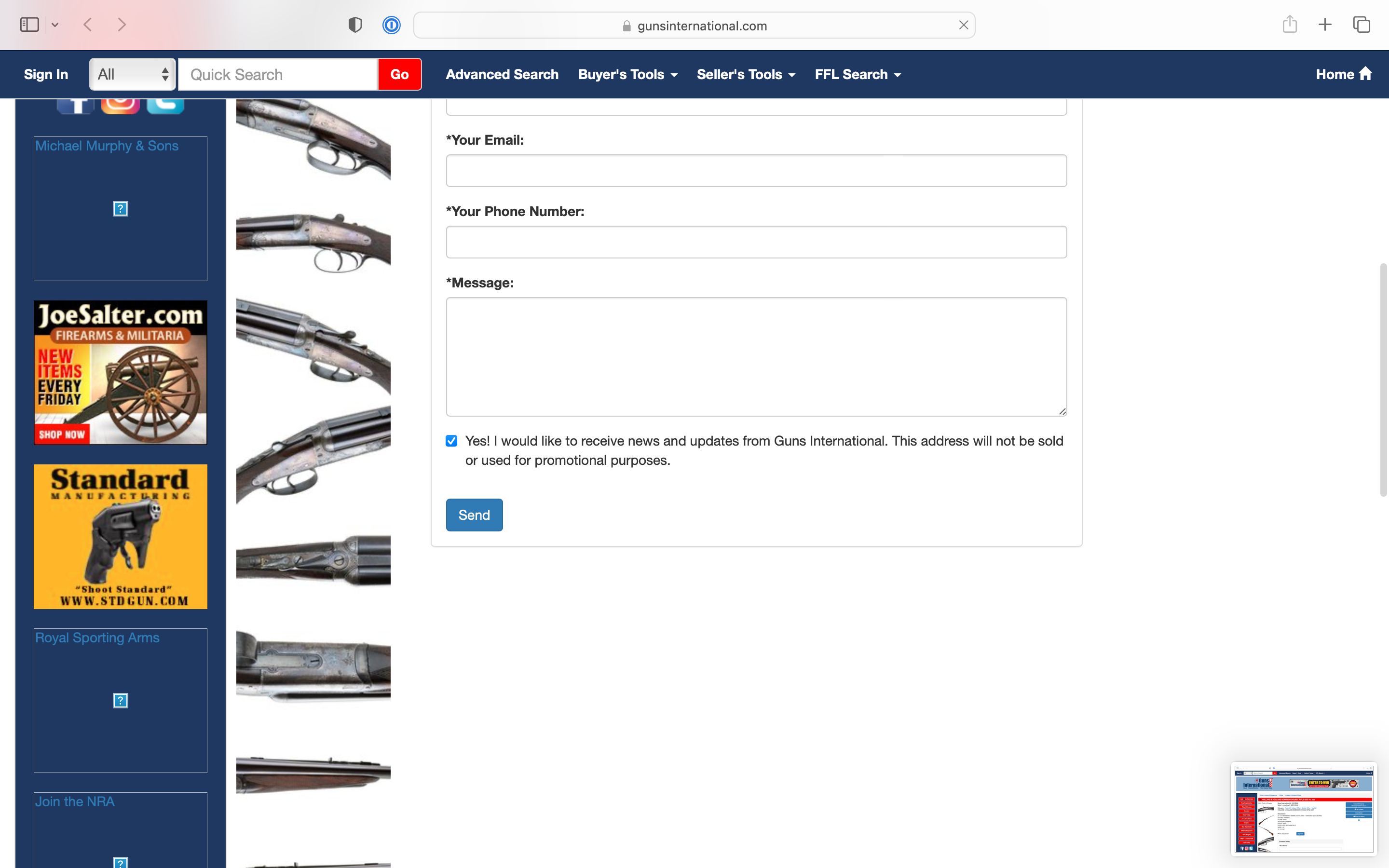Click the Standard Manufacturing ad banner
Viewport: 1389px width, 868px height.
click(121, 537)
